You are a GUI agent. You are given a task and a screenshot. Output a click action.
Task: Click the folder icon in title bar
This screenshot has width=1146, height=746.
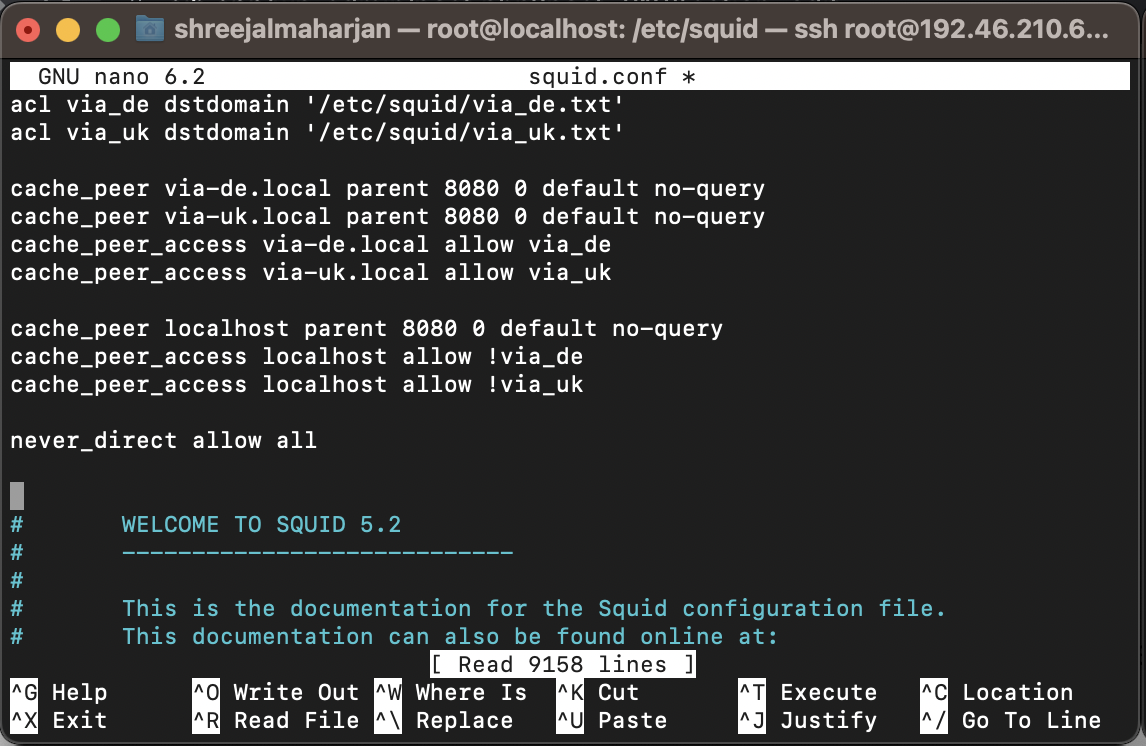[x=149, y=29]
